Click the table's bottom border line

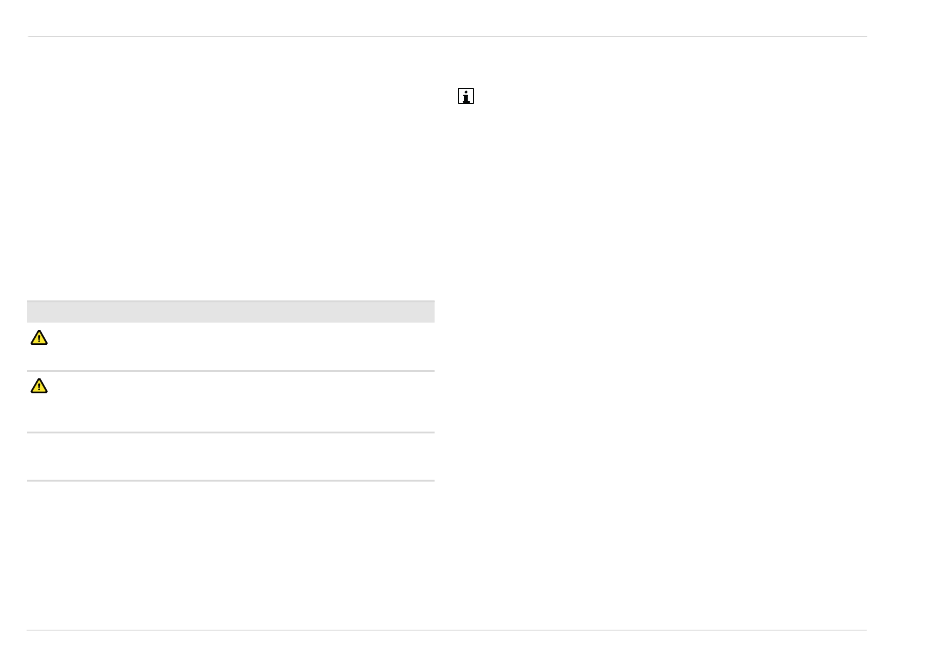click(x=230, y=481)
